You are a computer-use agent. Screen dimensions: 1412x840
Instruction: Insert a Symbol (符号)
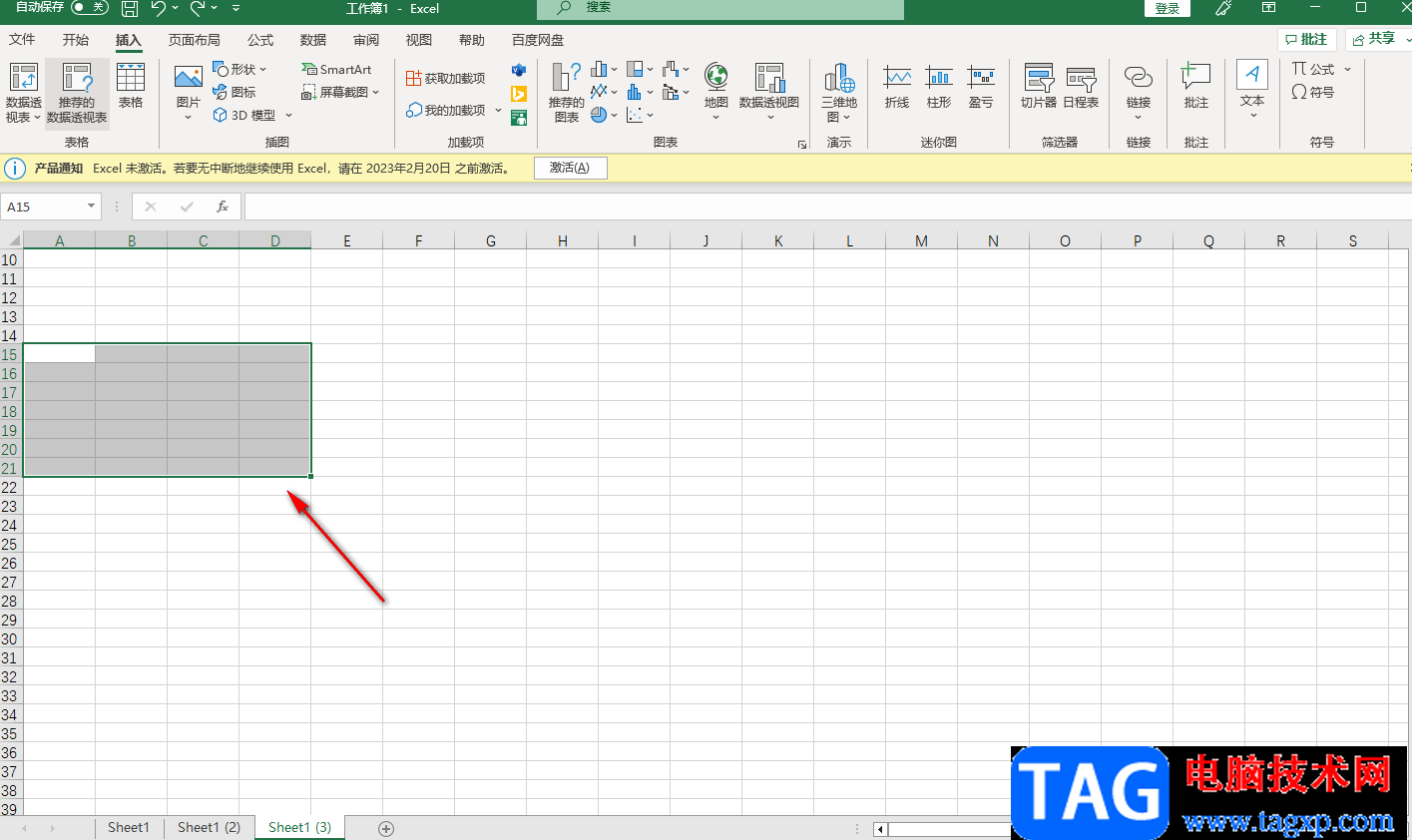pyautogui.click(x=1313, y=92)
